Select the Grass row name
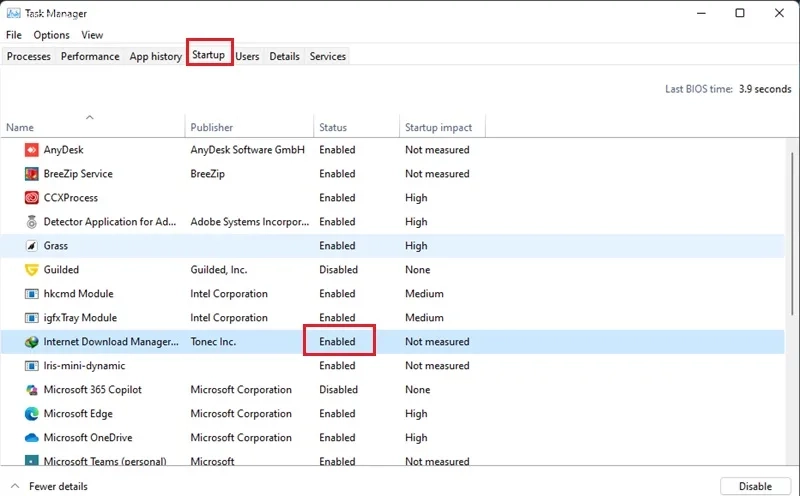 (x=56, y=246)
